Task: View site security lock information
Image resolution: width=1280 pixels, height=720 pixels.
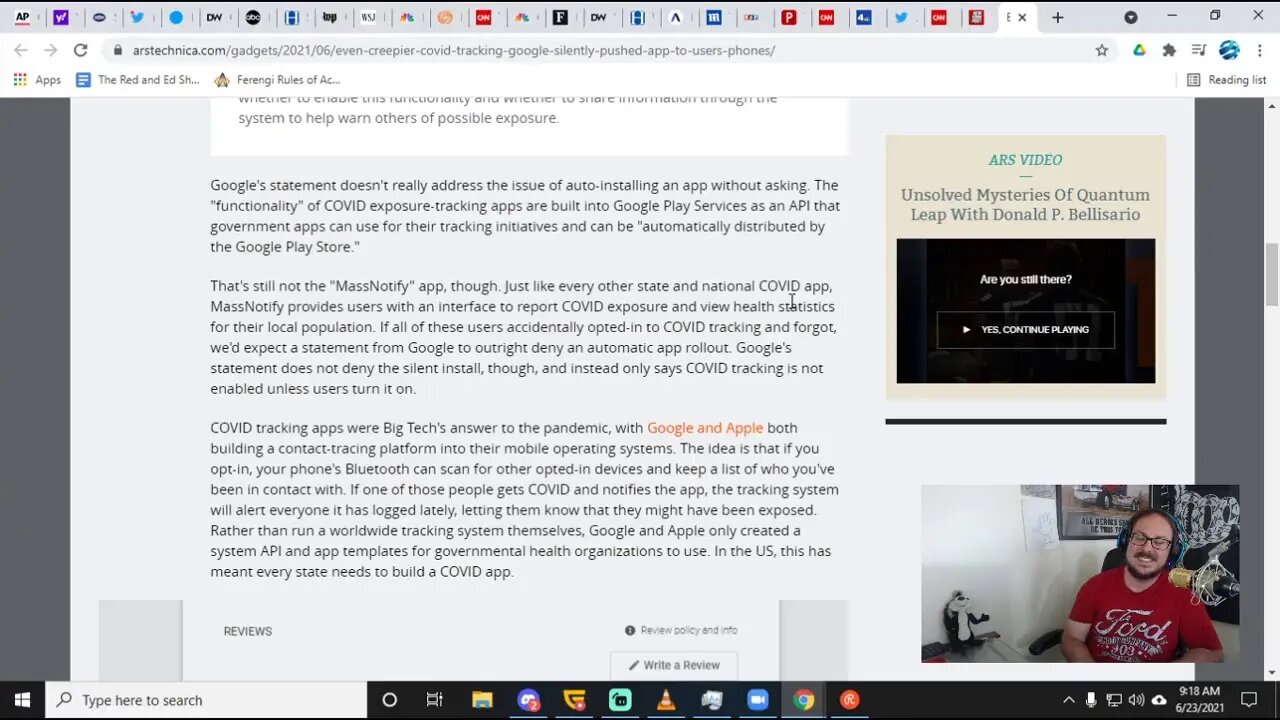Action: click(x=118, y=50)
